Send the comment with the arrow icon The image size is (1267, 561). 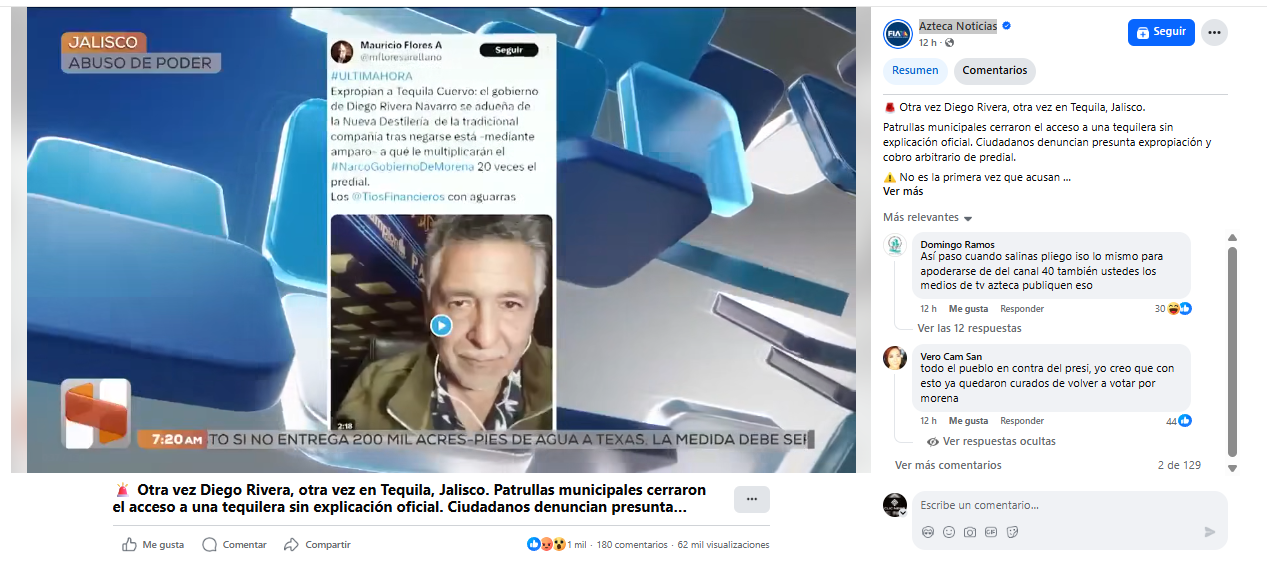(1210, 532)
